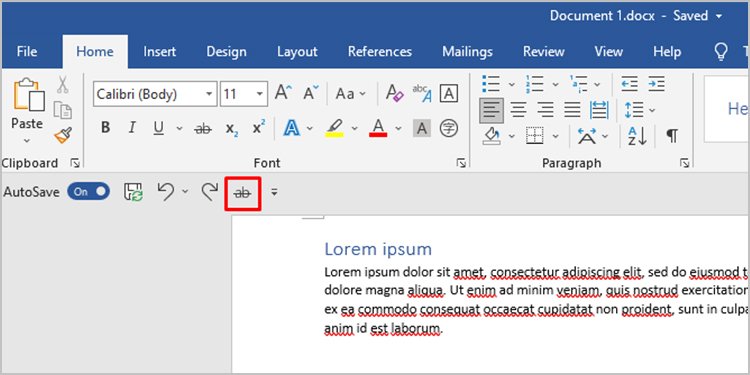Image resolution: width=750 pixels, height=375 pixels.
Task: Switch to the Mailings tab
Action: click(x=467, y=52)
